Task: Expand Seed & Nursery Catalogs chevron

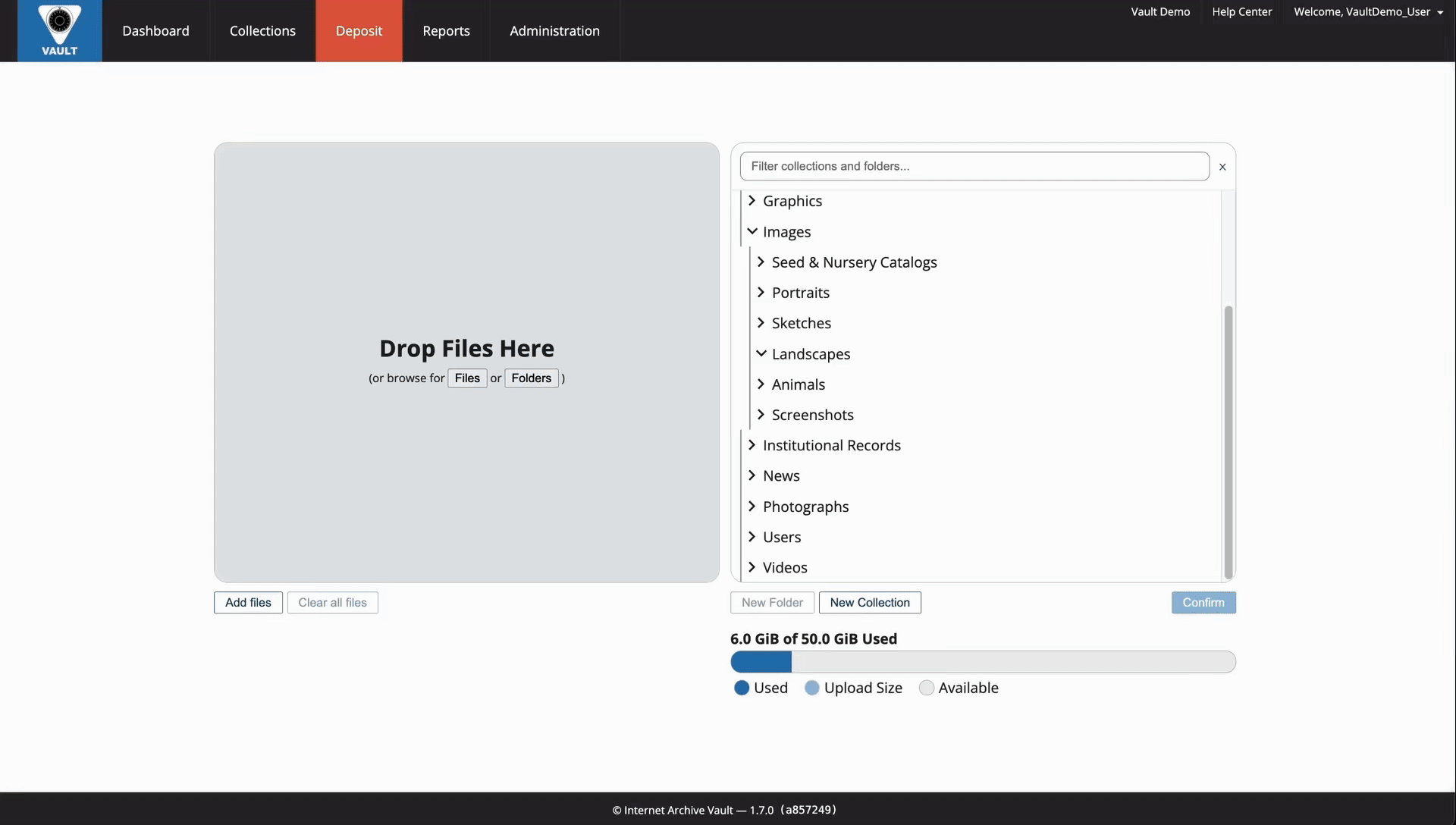Action: pos(761,262)
